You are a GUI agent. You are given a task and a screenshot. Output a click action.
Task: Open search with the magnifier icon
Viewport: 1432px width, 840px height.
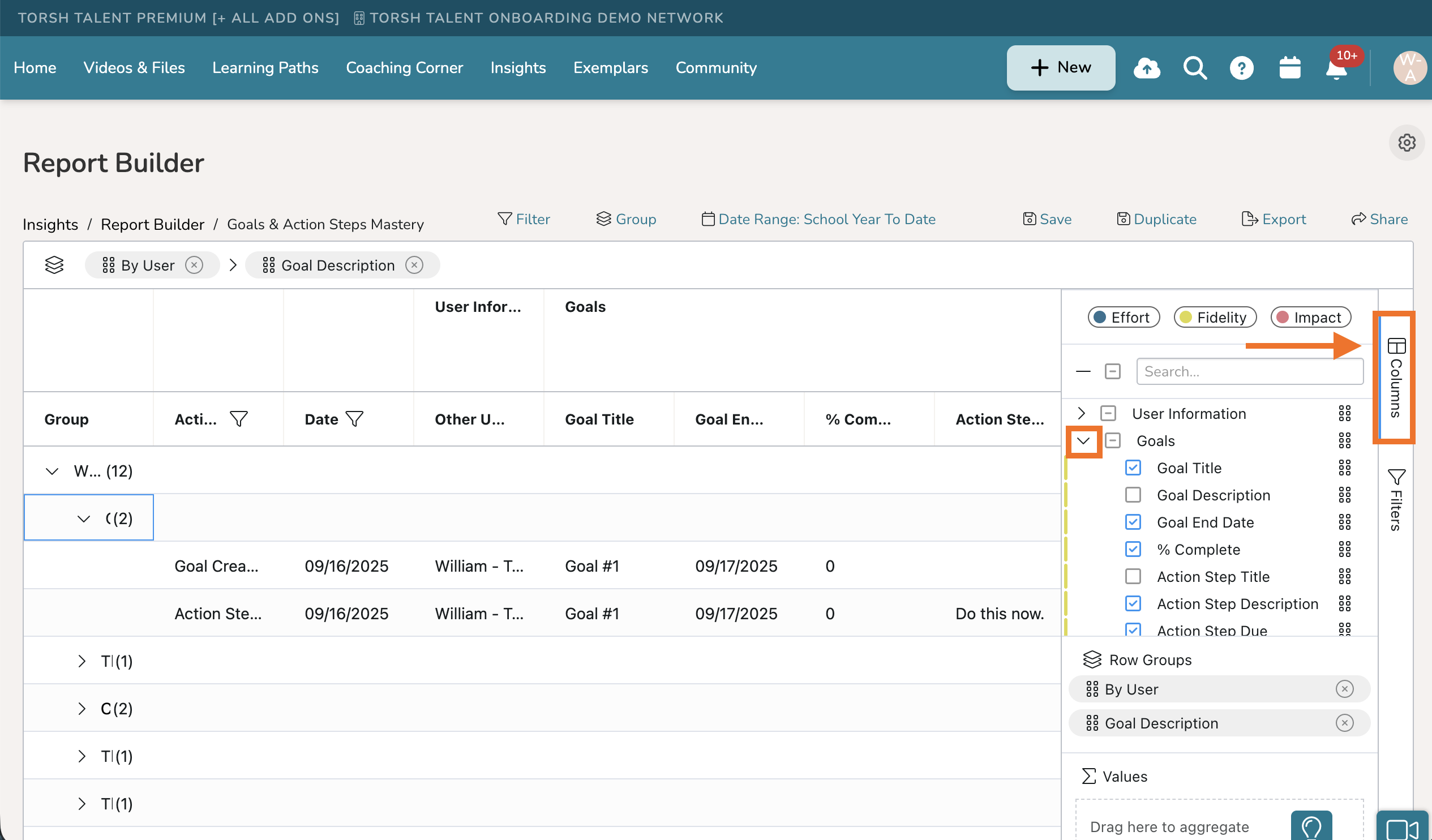click(x=1194, y=68)
